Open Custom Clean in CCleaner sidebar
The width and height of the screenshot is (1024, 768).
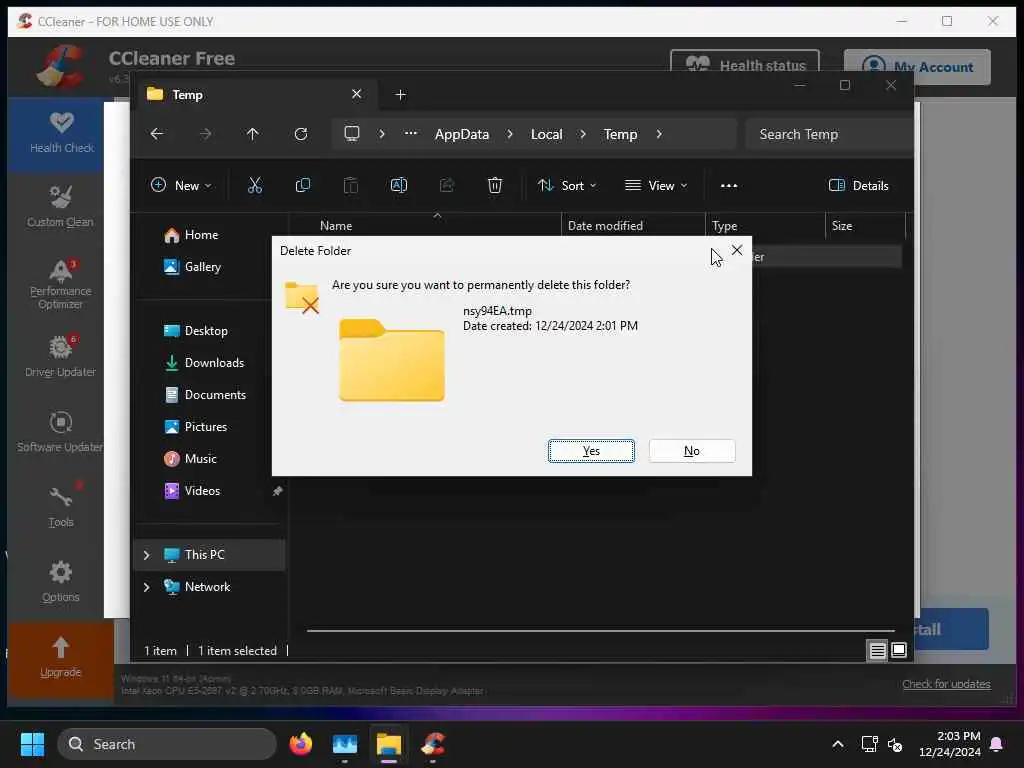click(x=60, y=208)
